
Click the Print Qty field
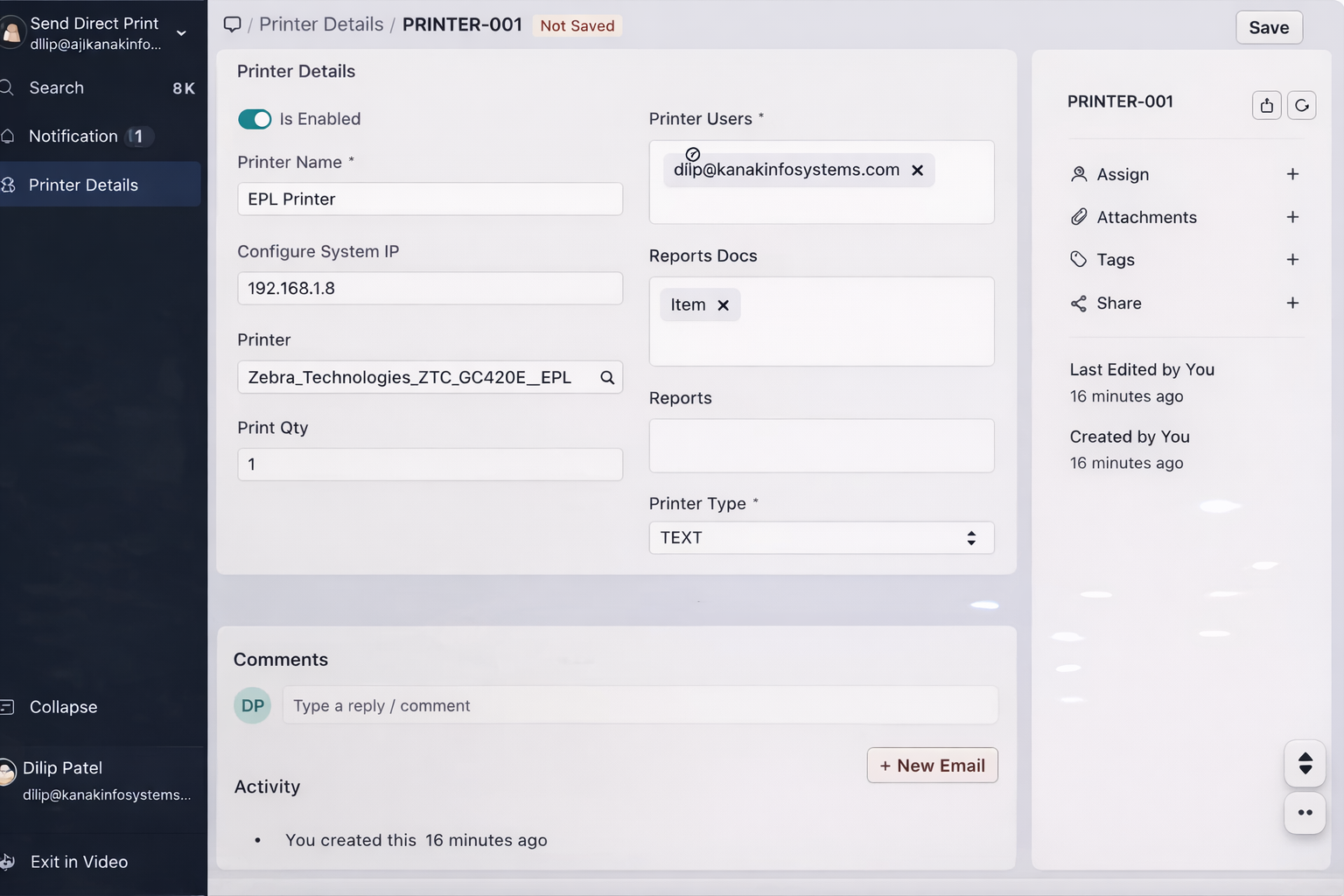430,464
